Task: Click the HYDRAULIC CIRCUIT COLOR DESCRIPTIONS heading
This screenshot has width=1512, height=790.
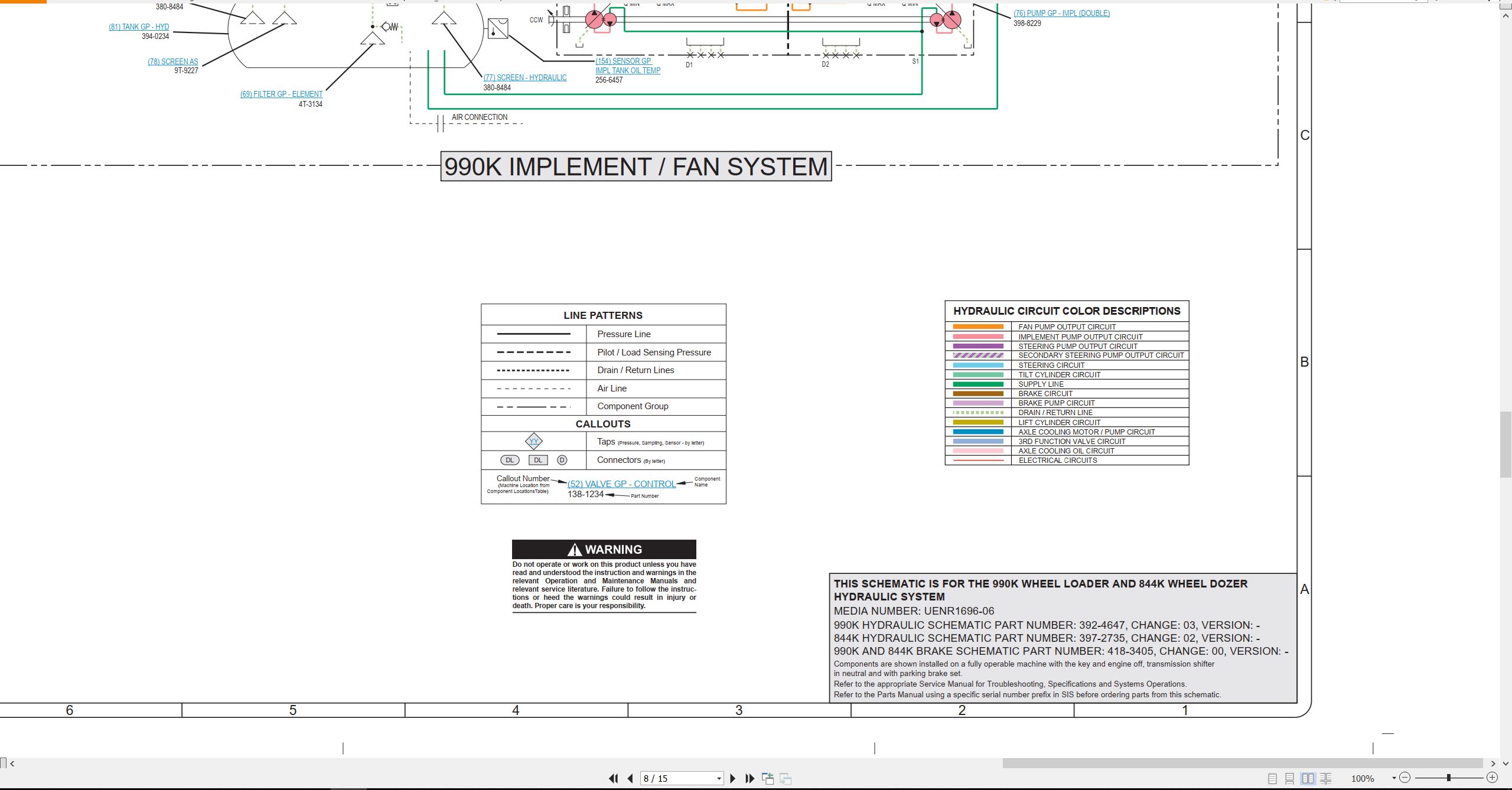Action: click(x=1067, y=311)
